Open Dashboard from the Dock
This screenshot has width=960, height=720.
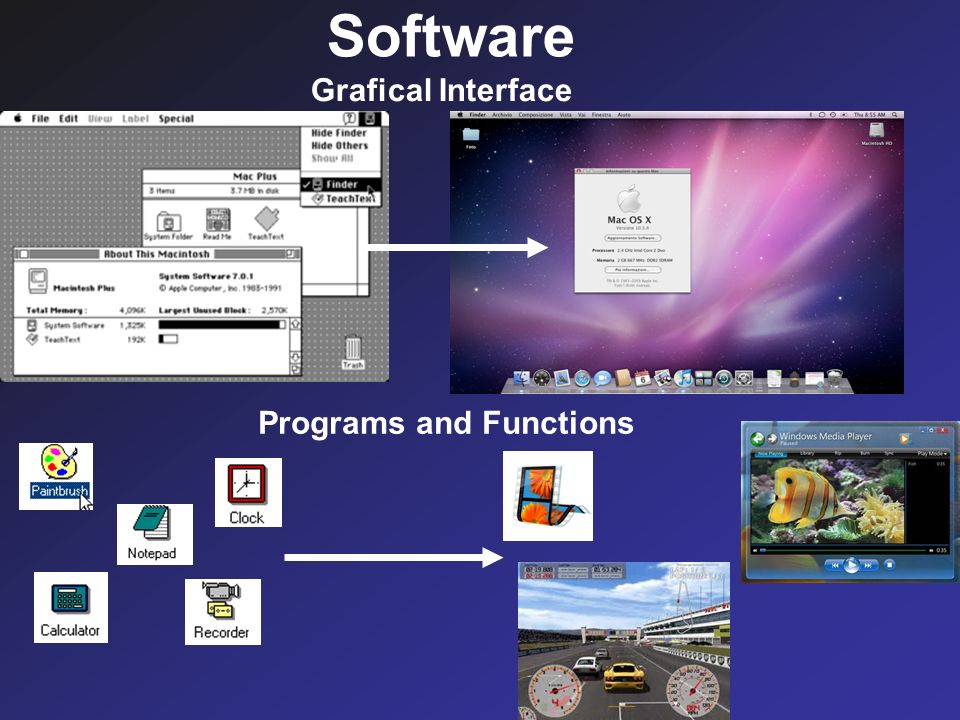(x=542, y=378)
